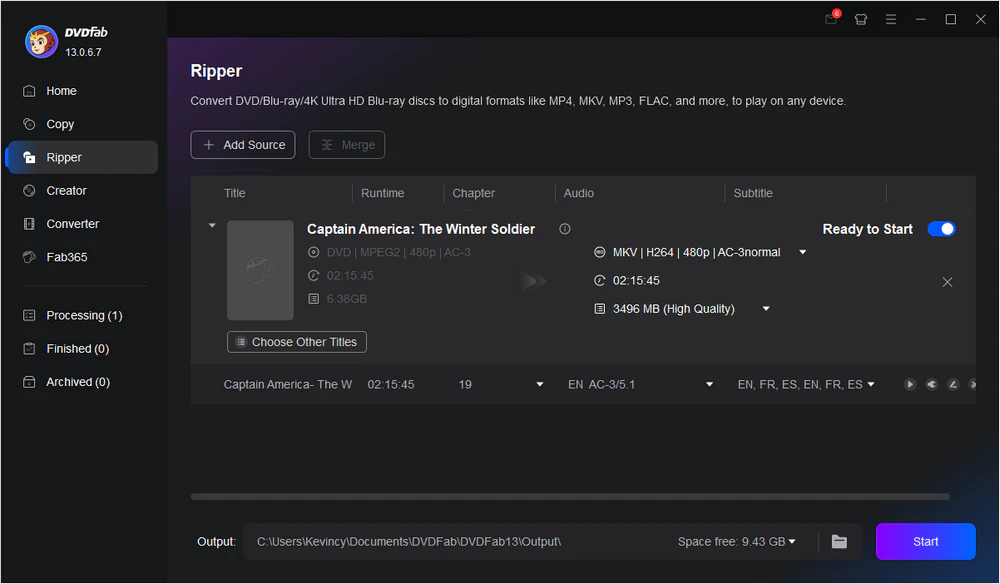Switch to the Copy module
This screenshot has height=584, width=1000.
coord(82,124)
